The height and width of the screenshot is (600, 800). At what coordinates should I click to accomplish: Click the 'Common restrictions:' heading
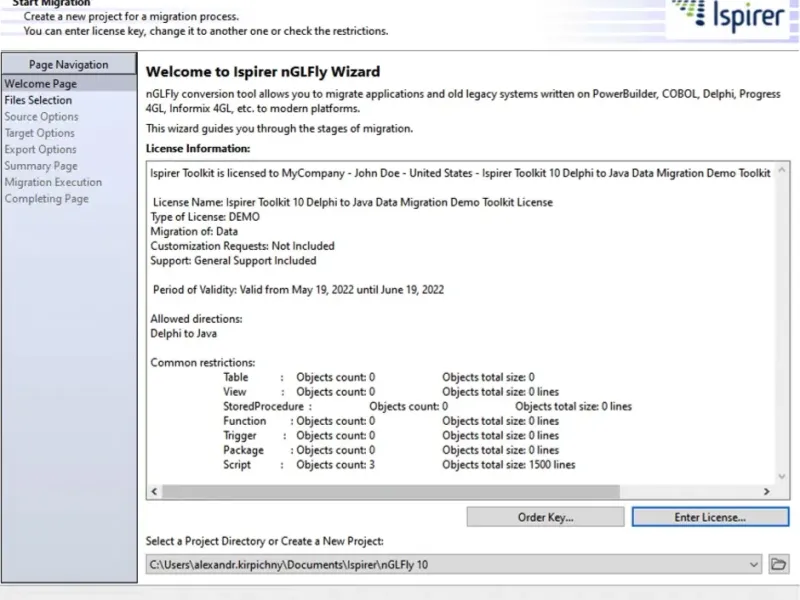point(203,363)
